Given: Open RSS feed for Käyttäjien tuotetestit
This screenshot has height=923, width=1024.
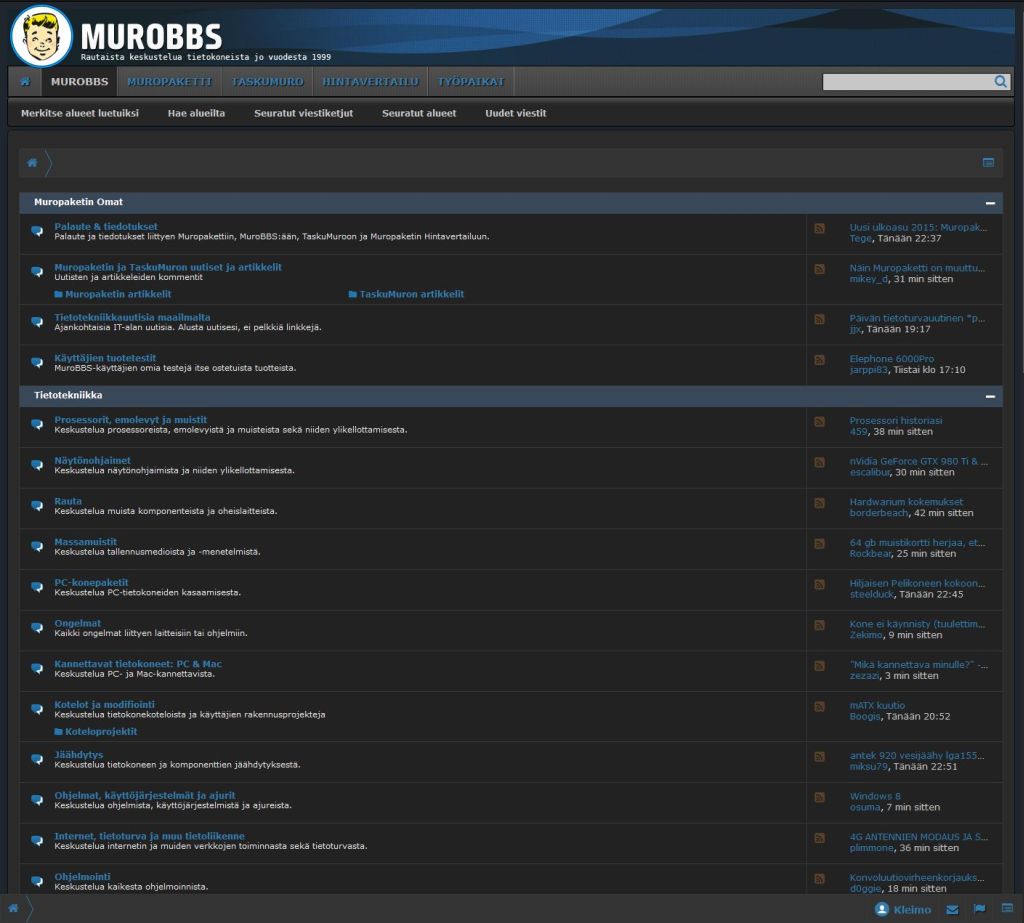Looking at the screenshot, I should pos(819,359).
